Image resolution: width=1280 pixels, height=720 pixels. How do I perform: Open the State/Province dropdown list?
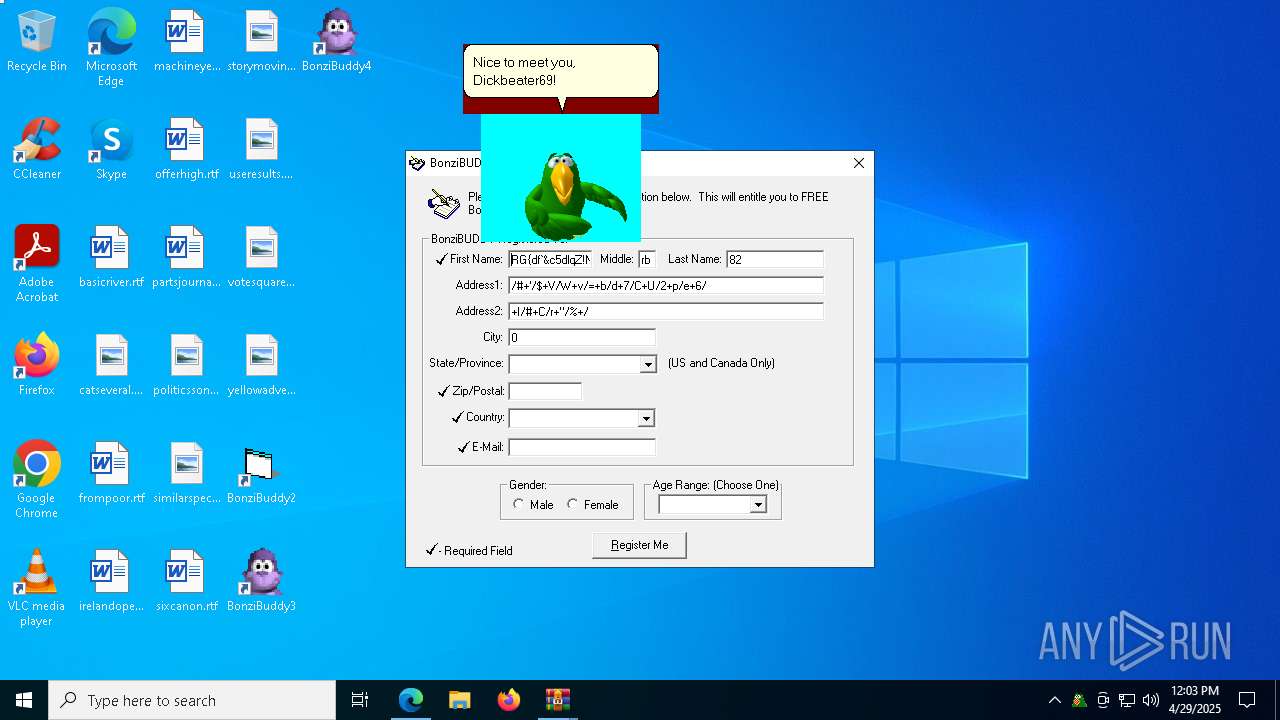pyautogui.click(x=648, y=364)
